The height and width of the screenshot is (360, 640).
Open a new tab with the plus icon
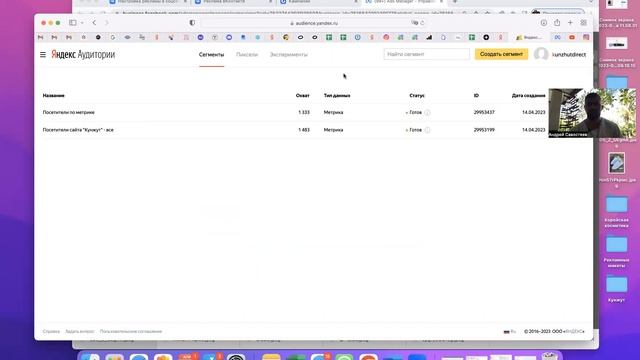[x=570, y=23]
